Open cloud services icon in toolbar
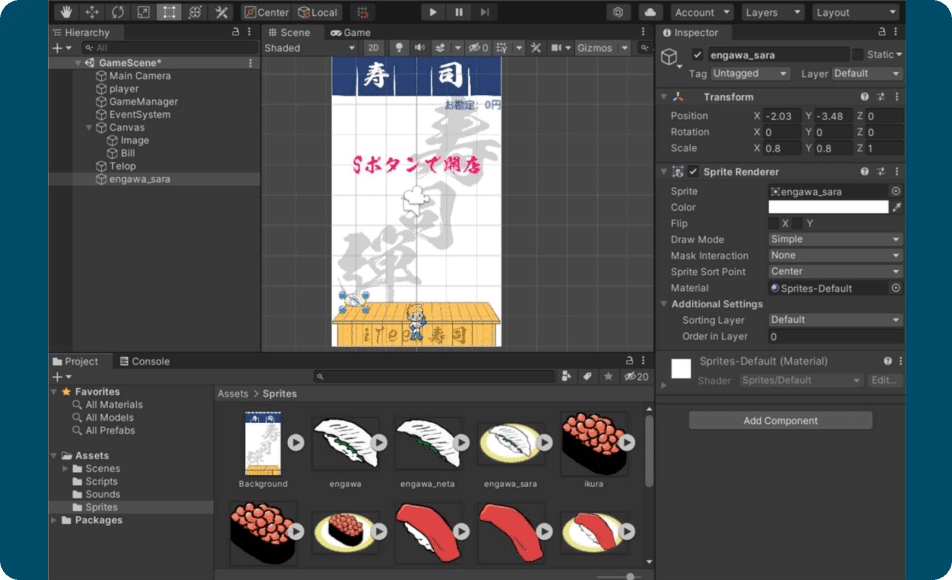This screenshot has width=952, height=580. (x=651, y=12)
